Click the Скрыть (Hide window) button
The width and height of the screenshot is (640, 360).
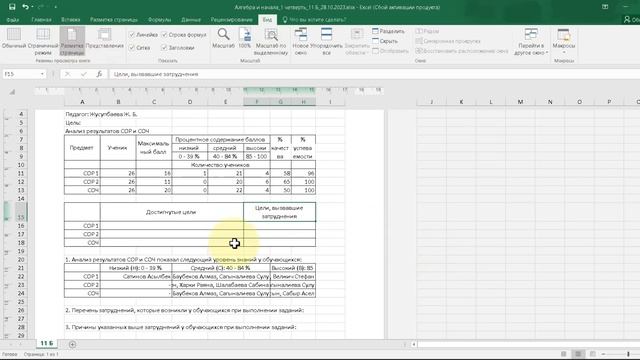(x=385, y=41)
